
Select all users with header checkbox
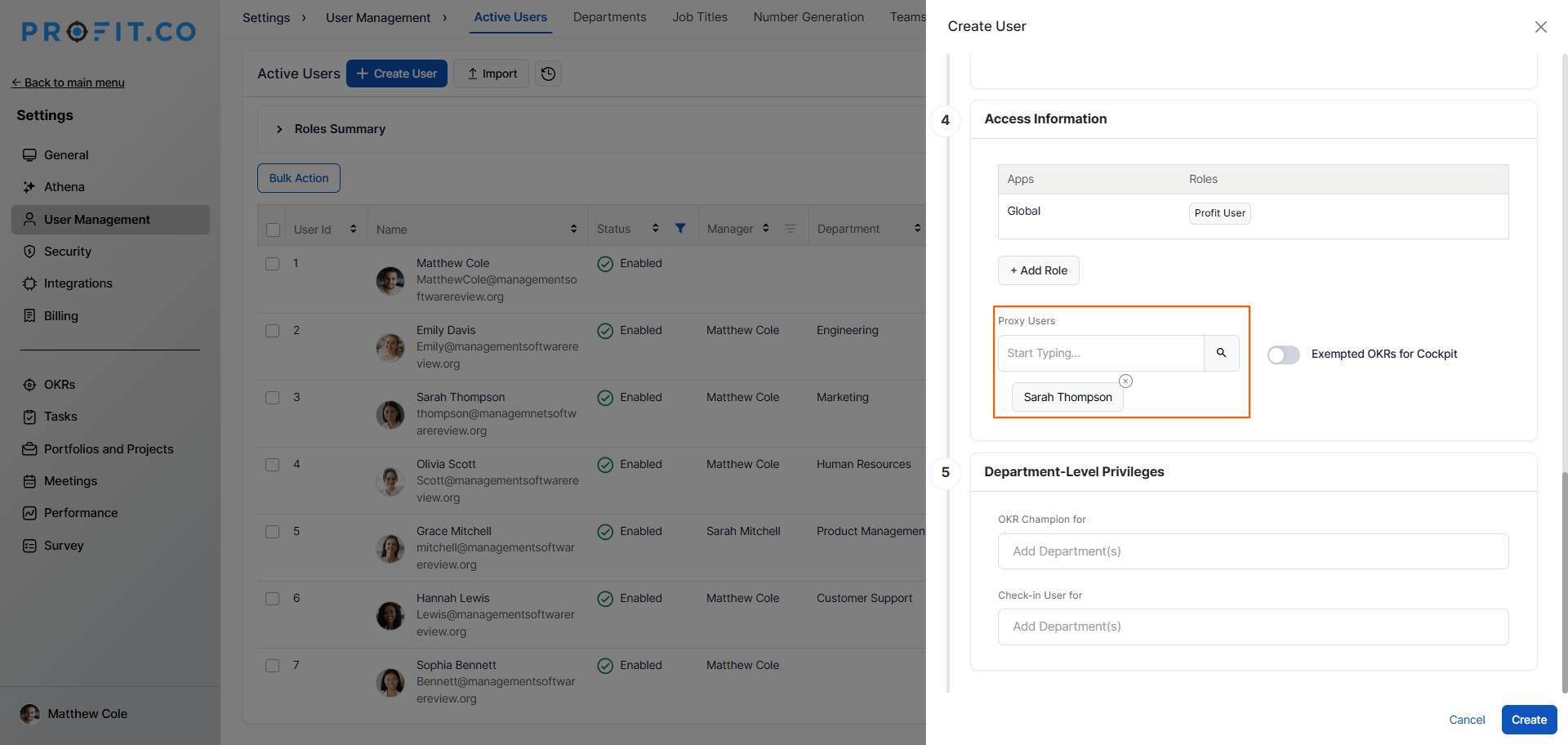click(274, 230)
